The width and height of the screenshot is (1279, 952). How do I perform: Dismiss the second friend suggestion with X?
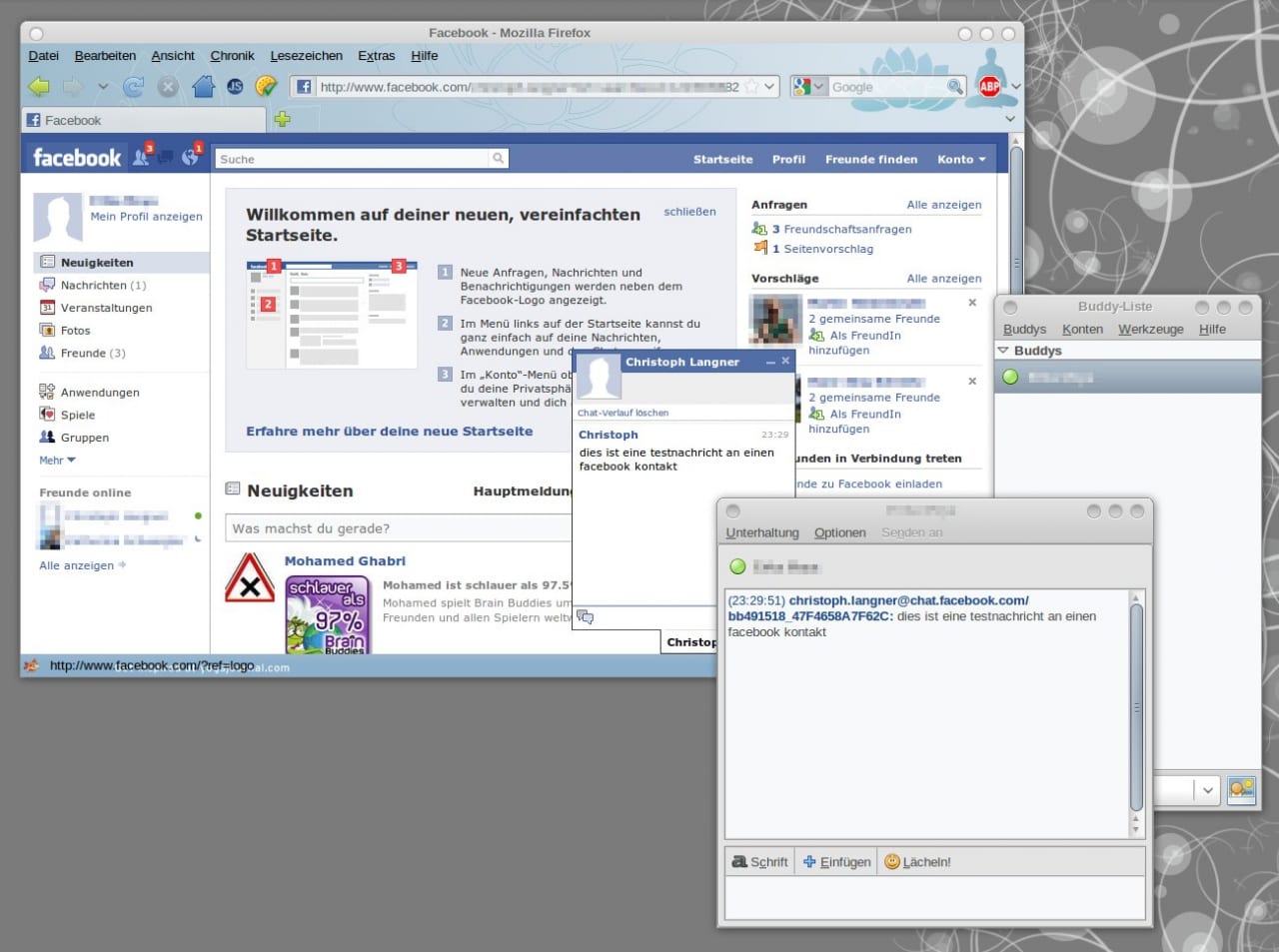click(972, 382)
